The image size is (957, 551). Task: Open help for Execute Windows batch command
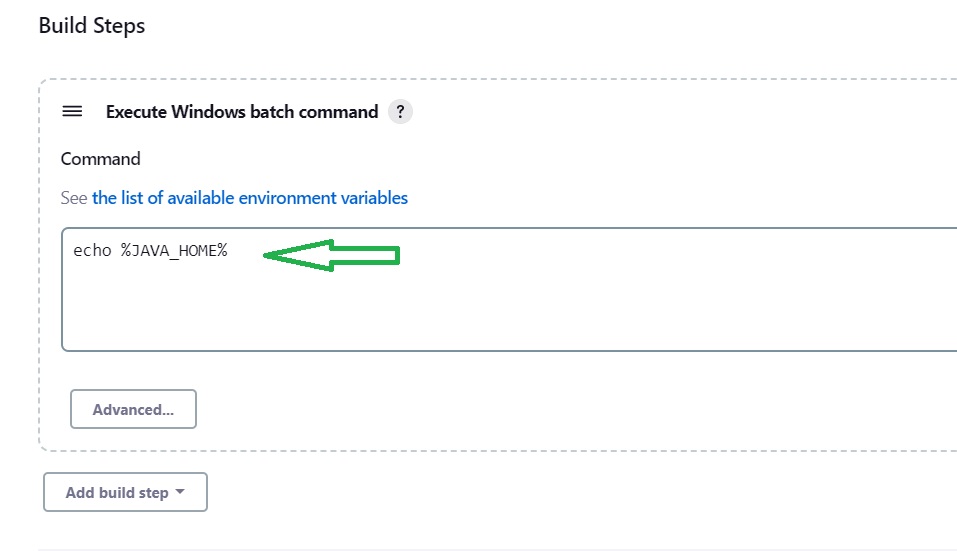click(400, 112)
